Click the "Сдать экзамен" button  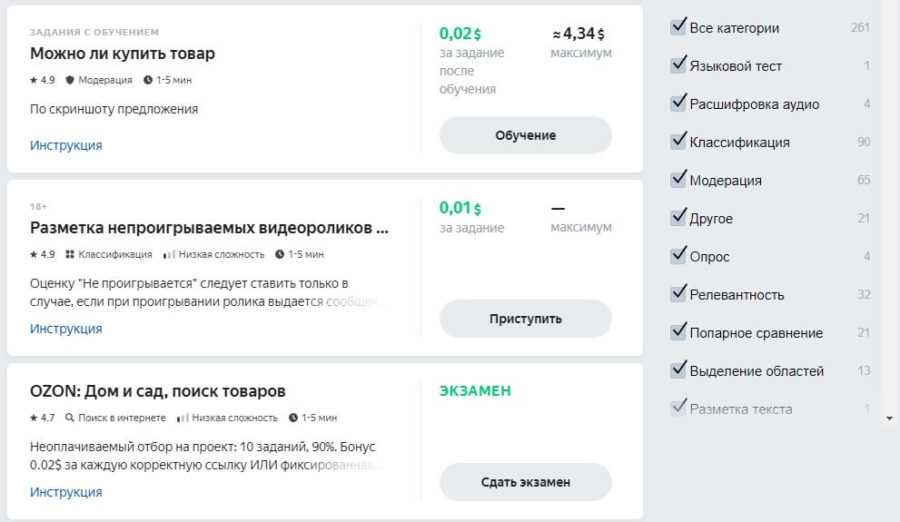point(525,482)
